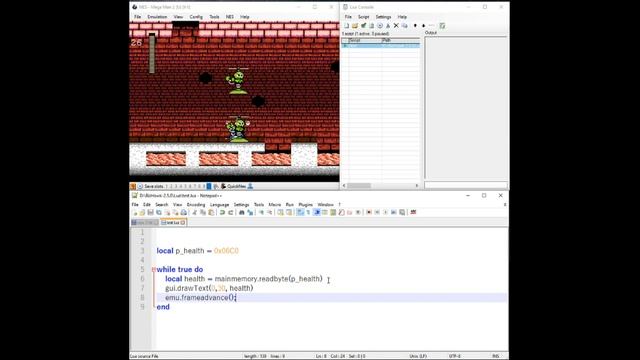The height and width of the screenshot is (360, 640).
Task: Click New Script icon in Lua Console
Action: 347,26
